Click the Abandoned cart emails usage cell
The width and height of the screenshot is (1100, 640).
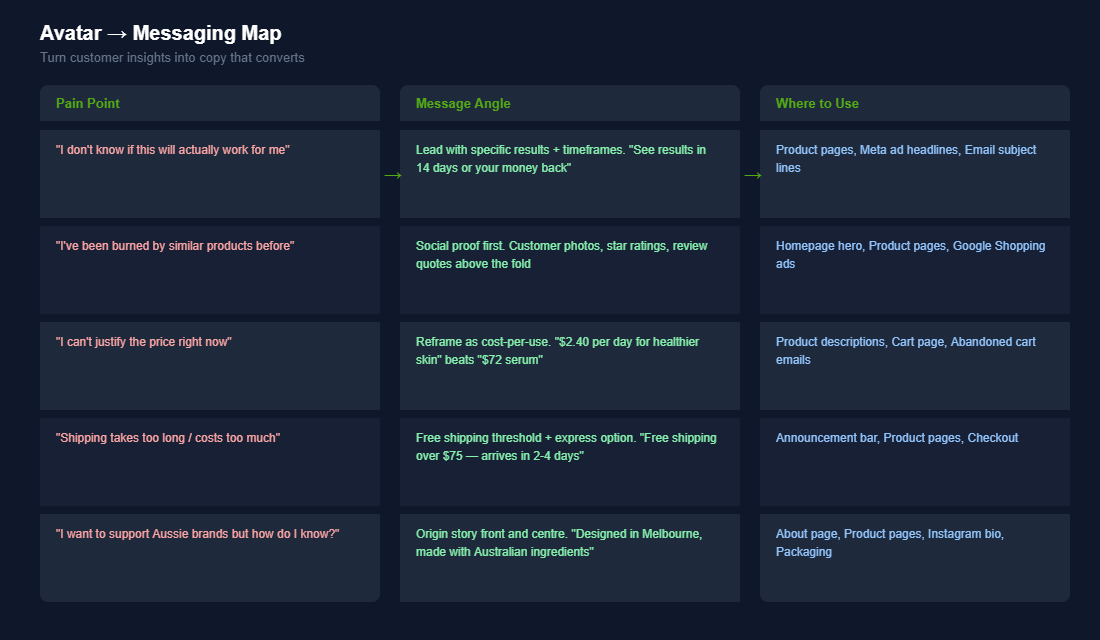(x=914, y=366)
